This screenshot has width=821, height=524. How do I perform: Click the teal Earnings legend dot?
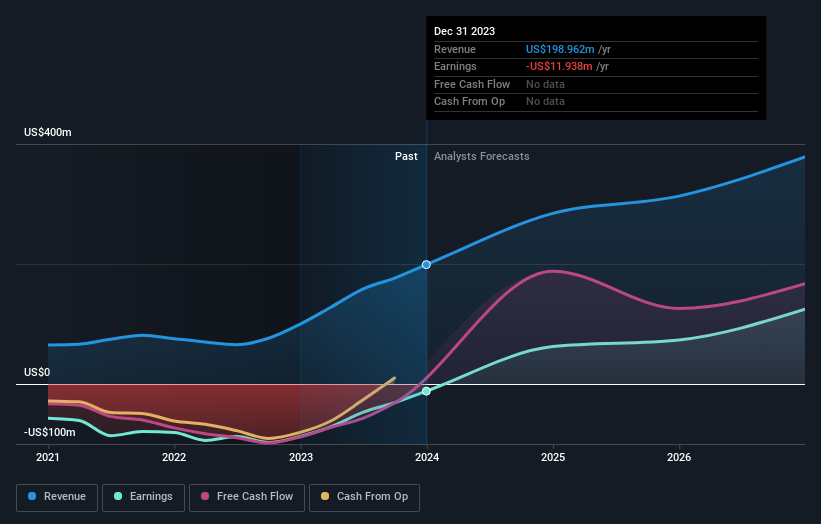118,496
